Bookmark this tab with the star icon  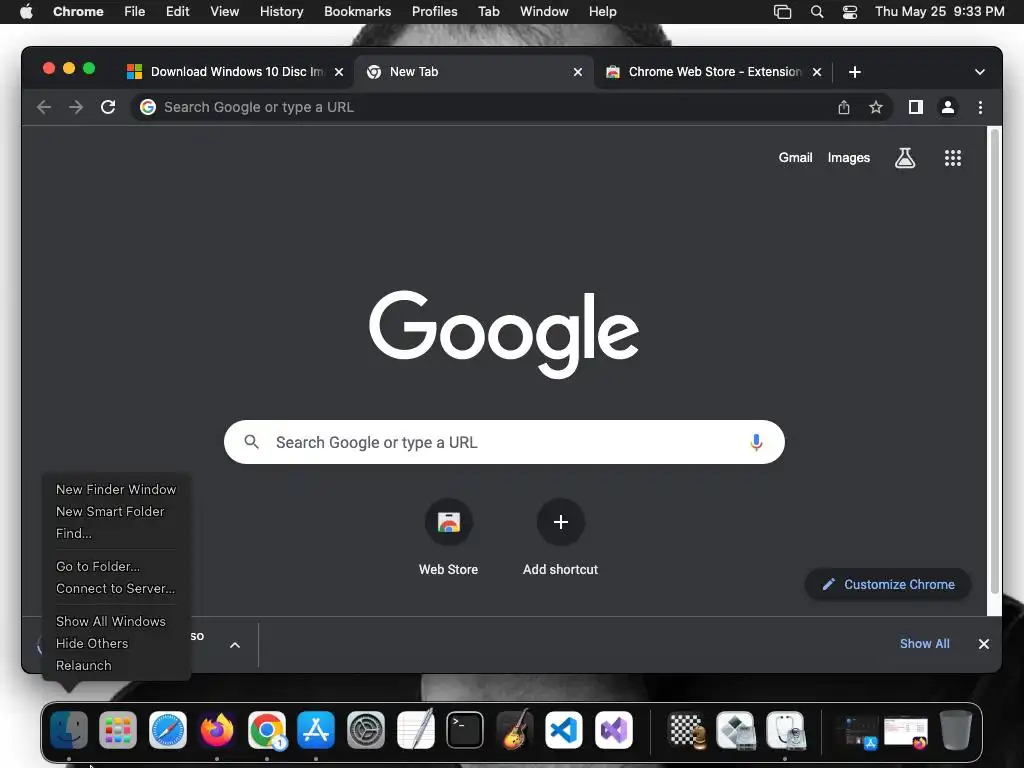pos(876,107)
